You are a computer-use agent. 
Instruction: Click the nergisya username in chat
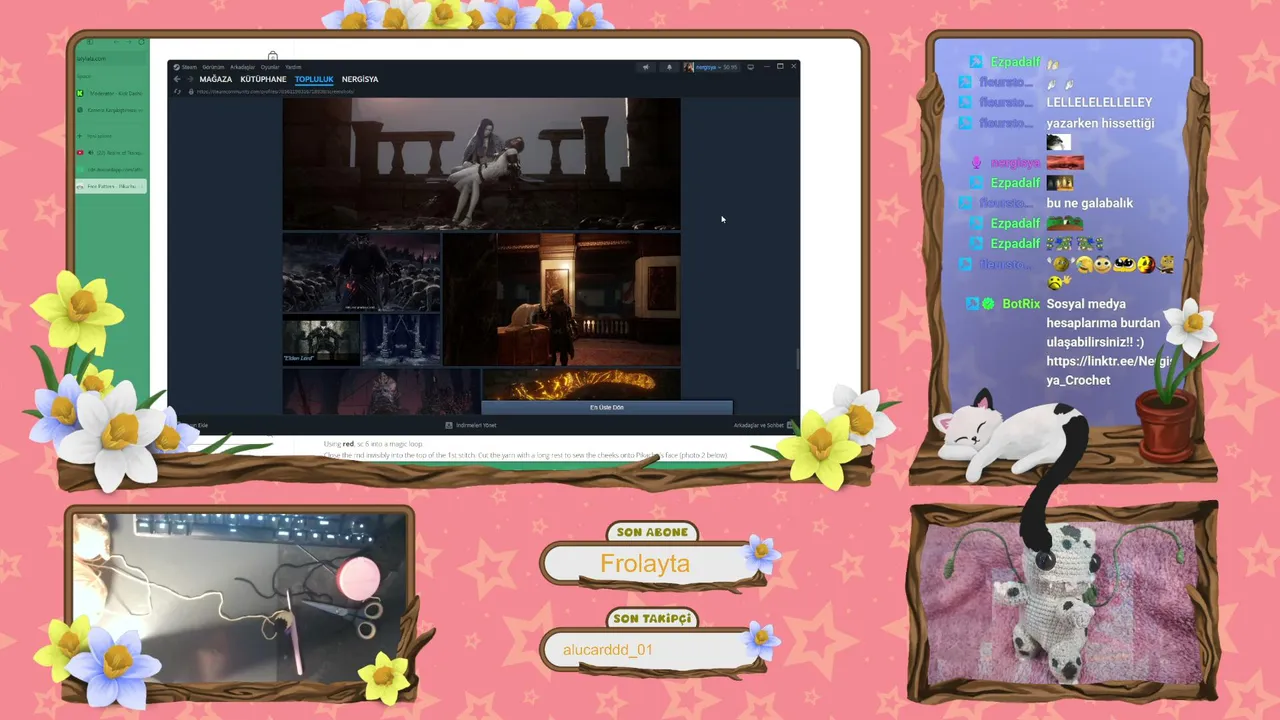click(1015, 163)
